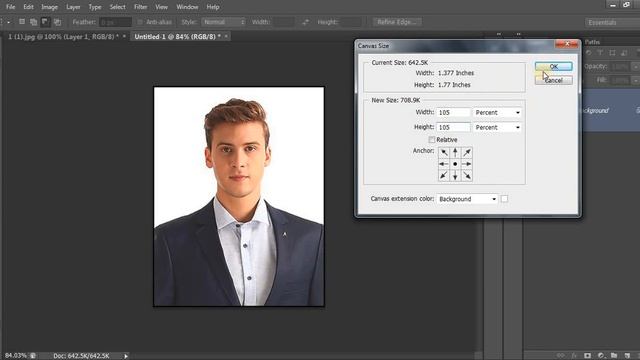Click the new Width input field
Image resolution: width=640 pixels, height=360 pixels.
[453, 112]
